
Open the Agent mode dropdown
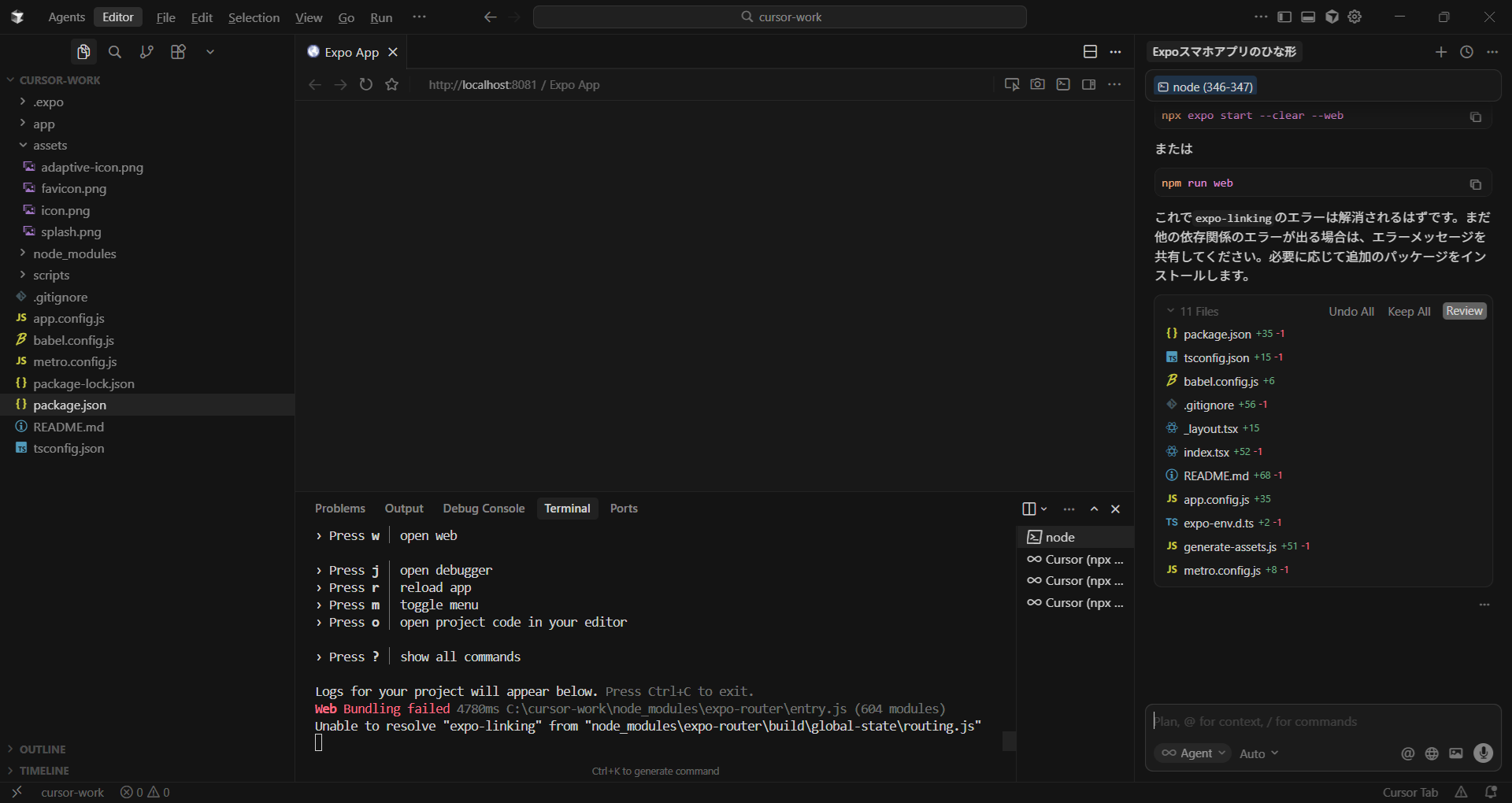1194,753
